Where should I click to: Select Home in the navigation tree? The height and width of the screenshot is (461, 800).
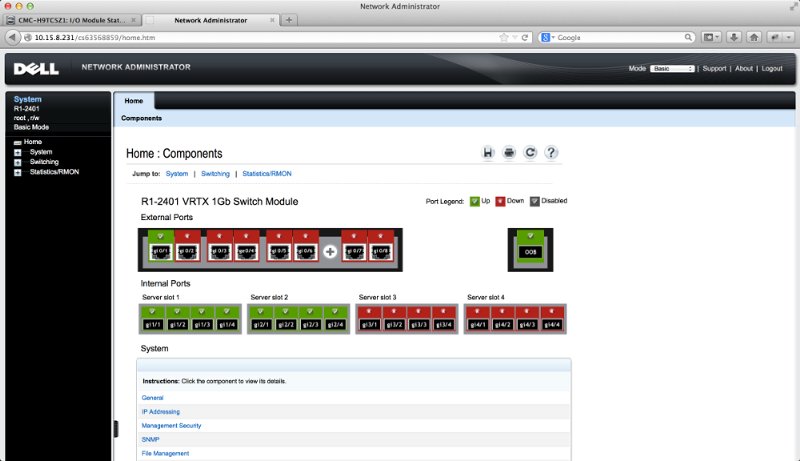(33, 142)
